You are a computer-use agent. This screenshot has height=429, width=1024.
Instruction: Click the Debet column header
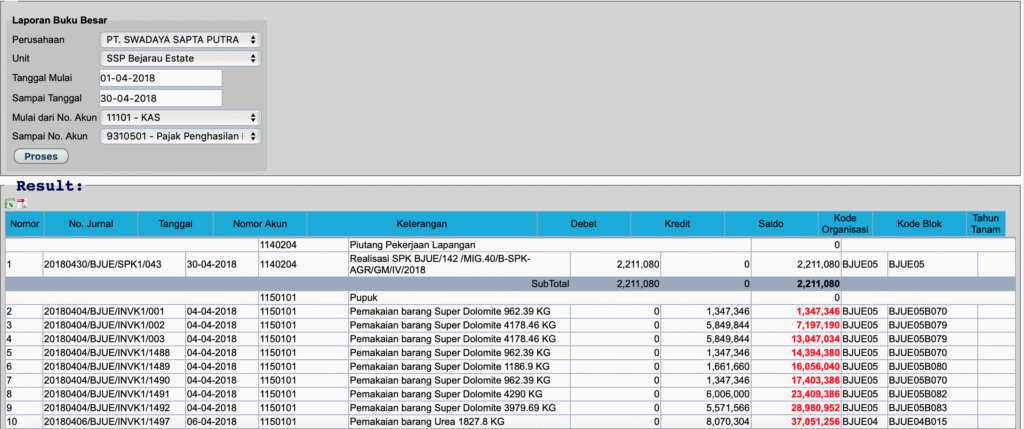pos(584,224)
